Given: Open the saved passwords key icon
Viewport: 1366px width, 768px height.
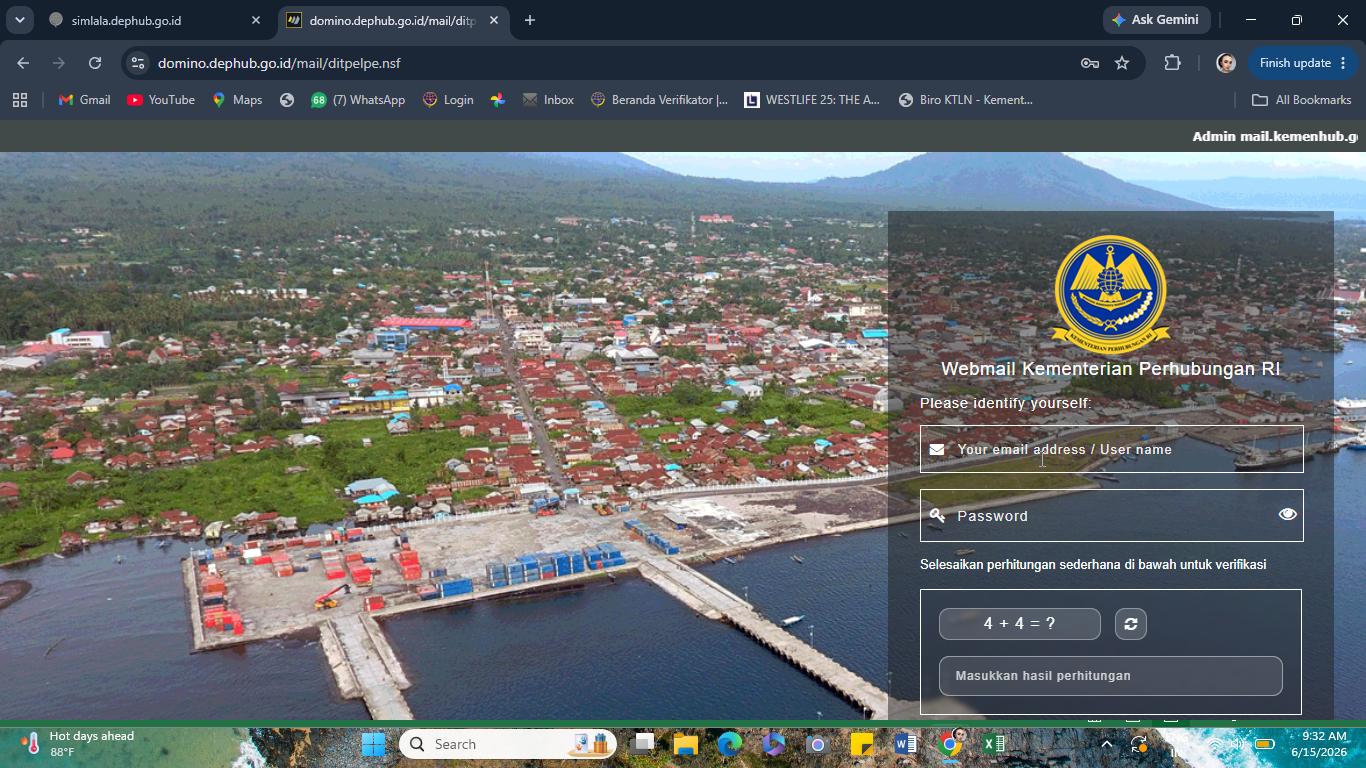Looking at the screenshot, I should point(1090,63).
